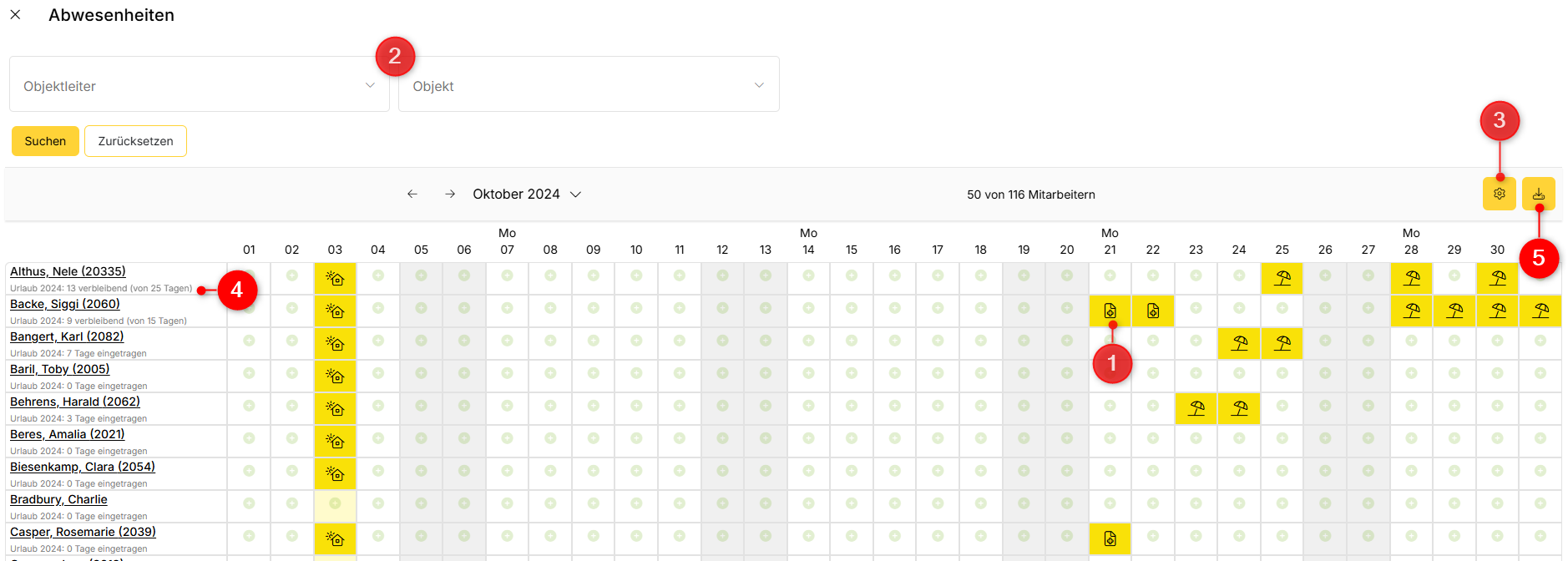This screenshot has height=561, width=1568.
Task: Click the settings gear icon
Action: pos(1499,194)
